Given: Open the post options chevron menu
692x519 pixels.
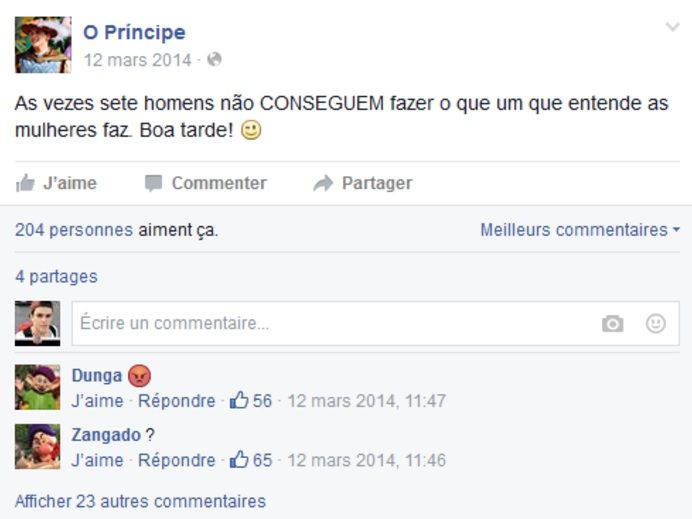Looking at the screenshot, I should tap(673, 27).
